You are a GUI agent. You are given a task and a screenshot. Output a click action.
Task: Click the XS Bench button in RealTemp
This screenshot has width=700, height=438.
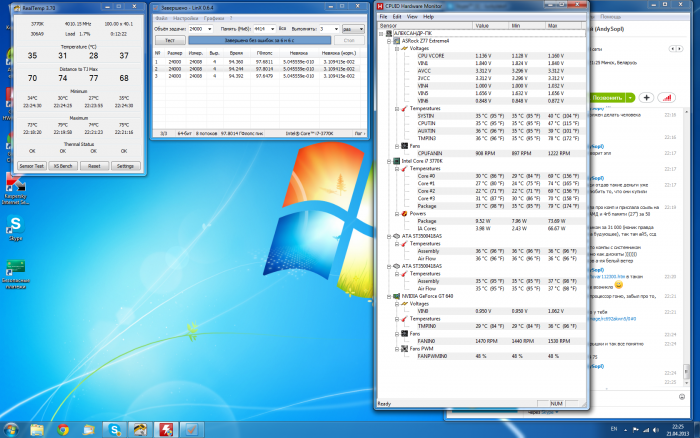click(63, 166)
